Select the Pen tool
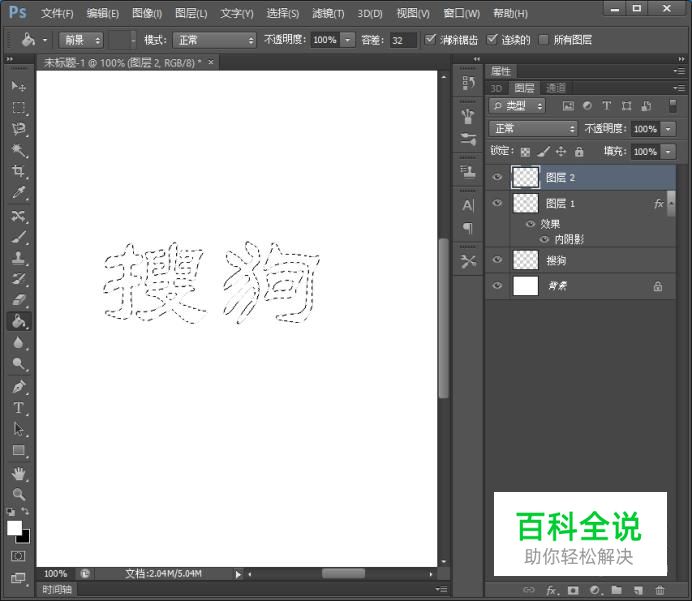692x601 pixels. tap(18, 387)
